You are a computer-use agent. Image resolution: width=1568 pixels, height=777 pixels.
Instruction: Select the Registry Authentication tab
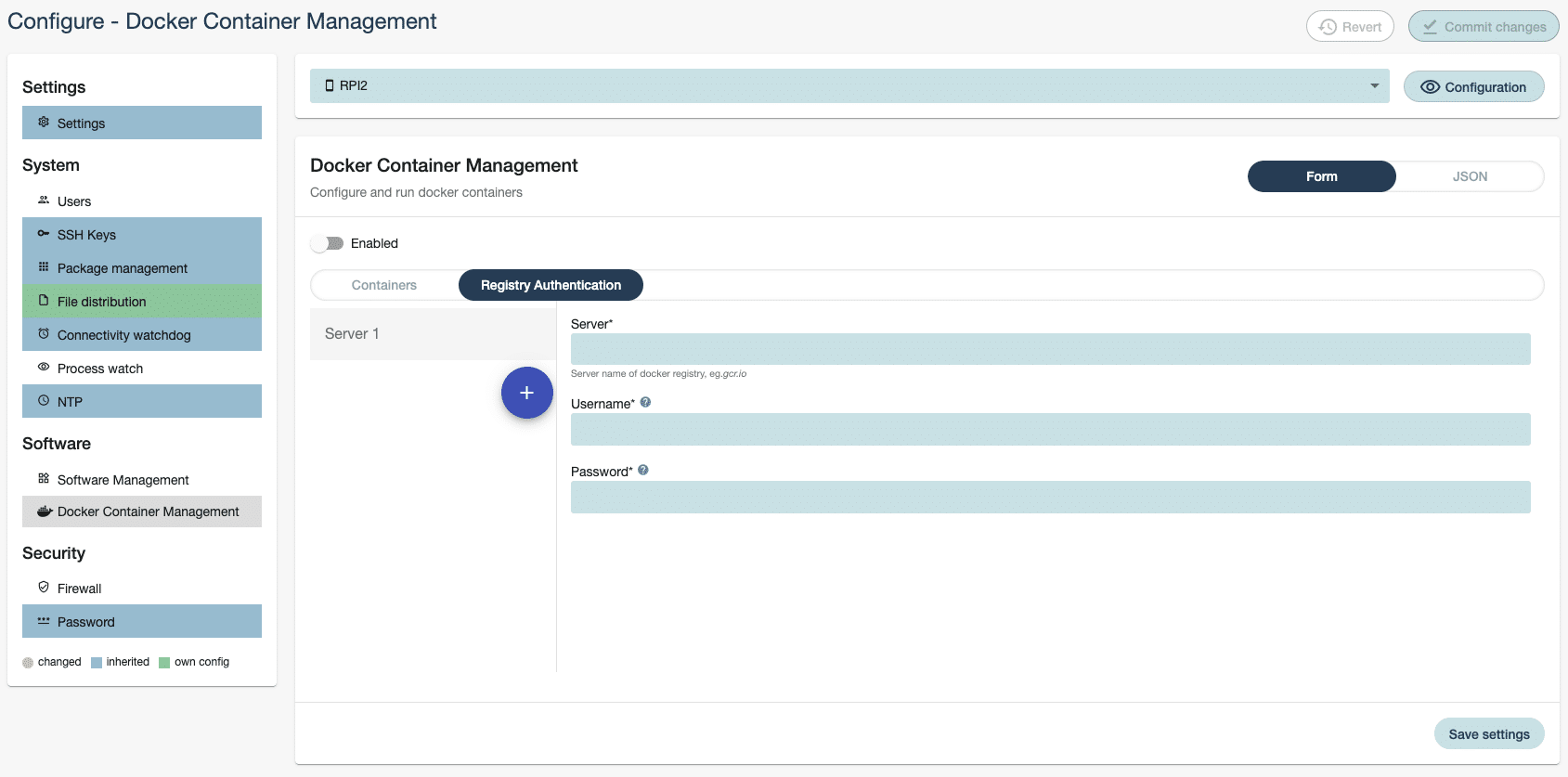click(551, 285)
